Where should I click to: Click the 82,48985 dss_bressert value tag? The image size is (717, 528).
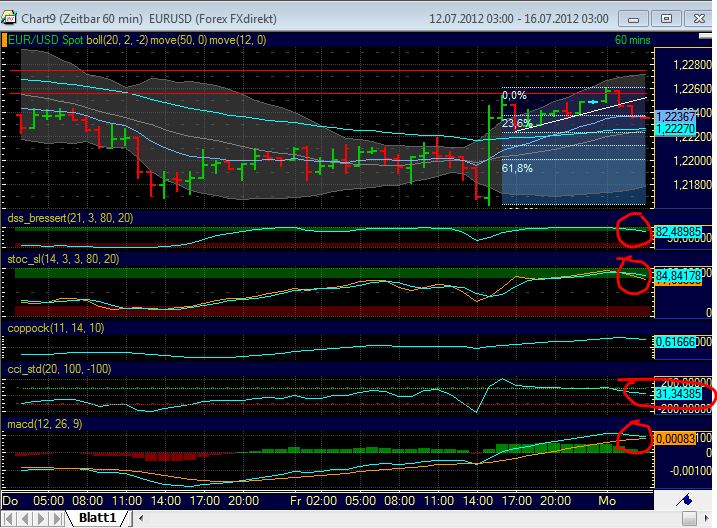click(679, 232)
